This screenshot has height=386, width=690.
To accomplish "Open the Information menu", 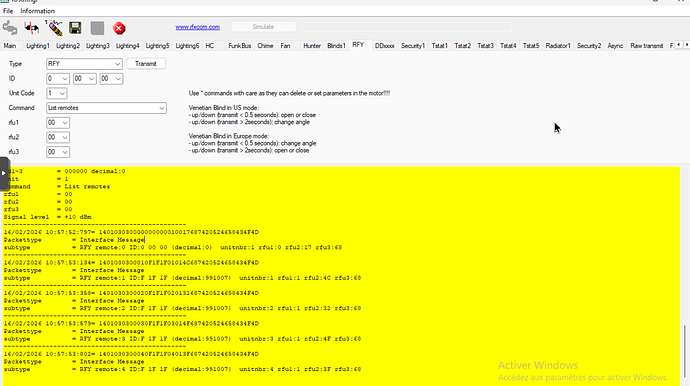I will pos(37,11).
